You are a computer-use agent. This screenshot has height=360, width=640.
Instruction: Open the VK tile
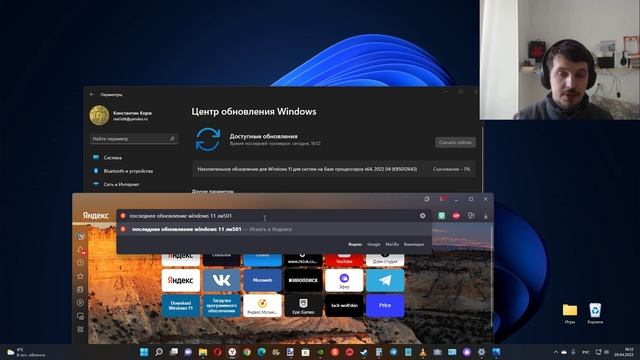click(222, 280)
